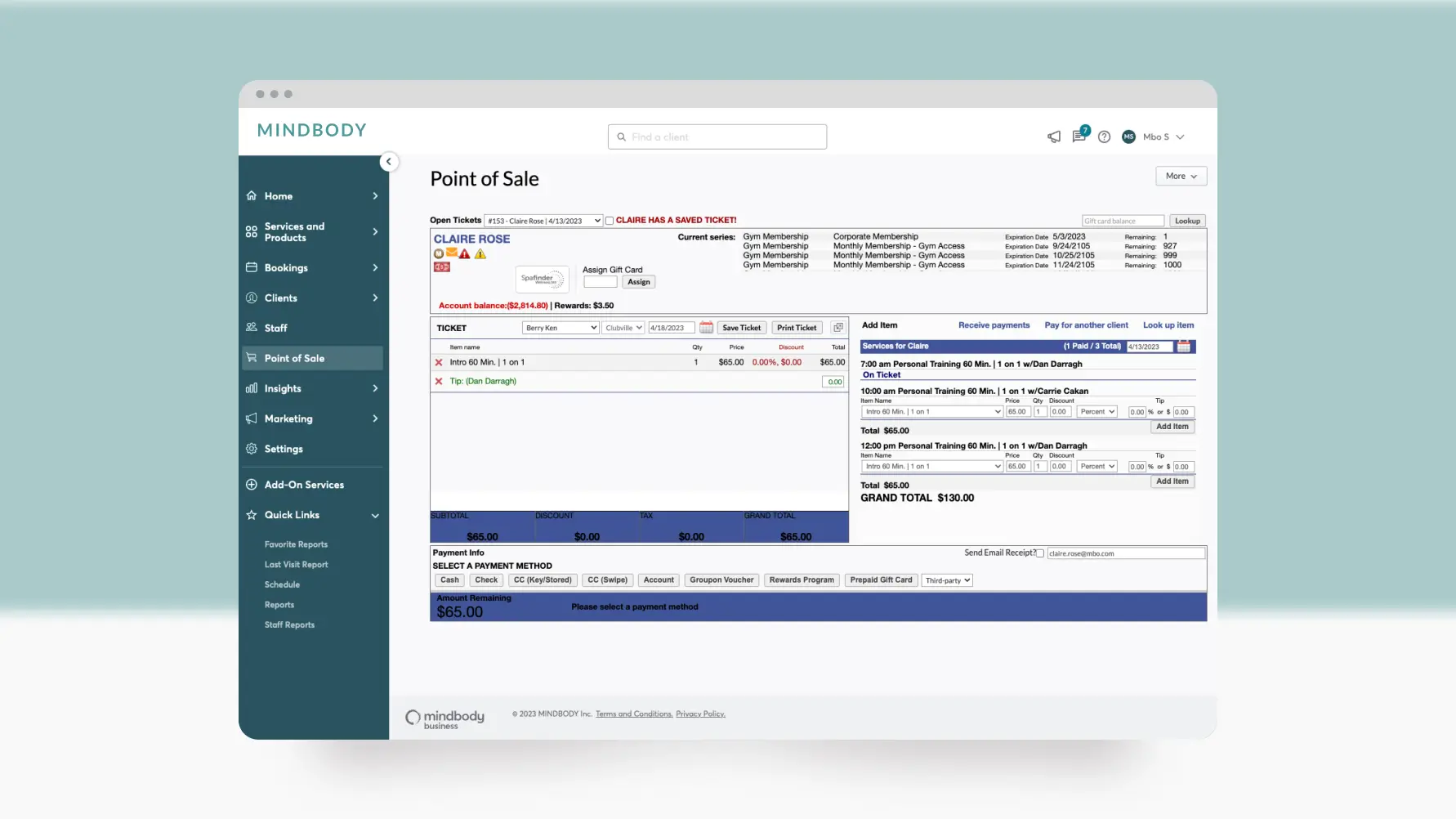The height and width of the screenshot is (819, 1456).
Task: Focus the Find a client search box
Action: coord(717,137)
